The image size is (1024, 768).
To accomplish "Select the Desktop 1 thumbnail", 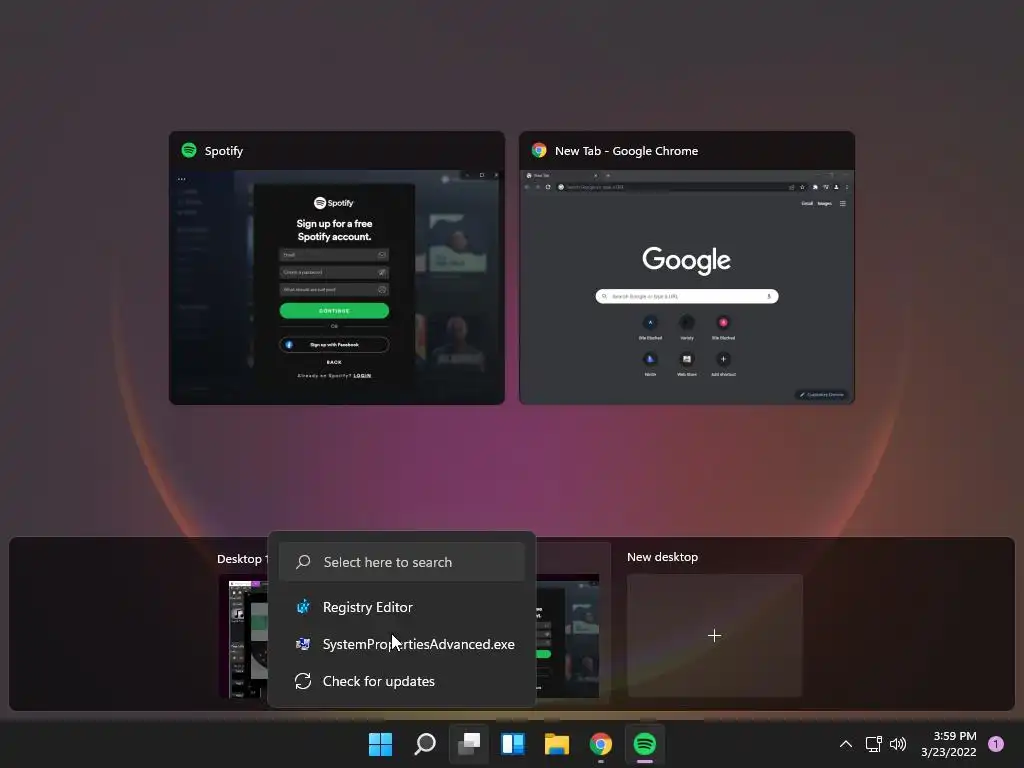I will click(x=243, y=635).
